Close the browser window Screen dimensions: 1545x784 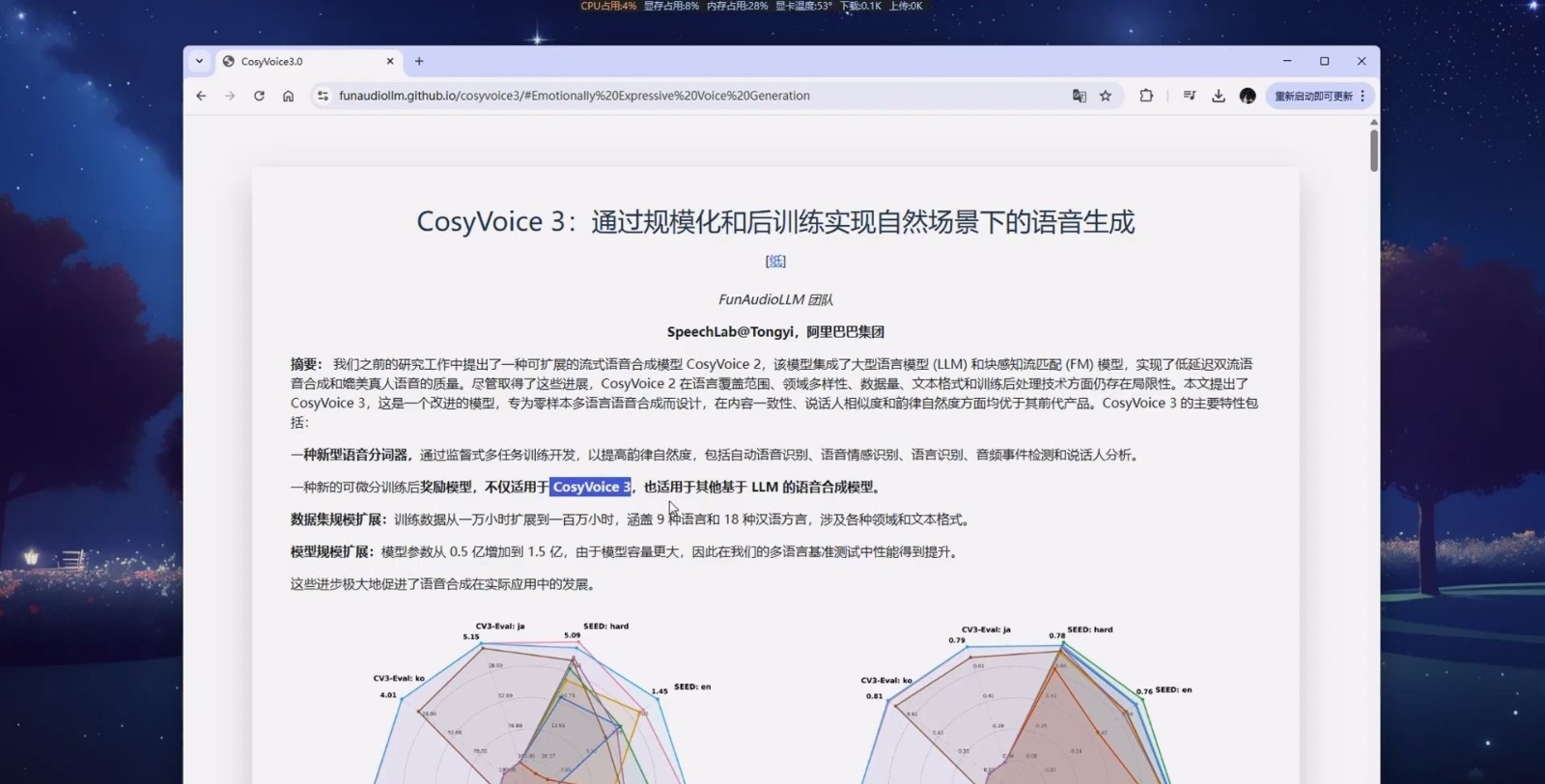click(1362, 61)
